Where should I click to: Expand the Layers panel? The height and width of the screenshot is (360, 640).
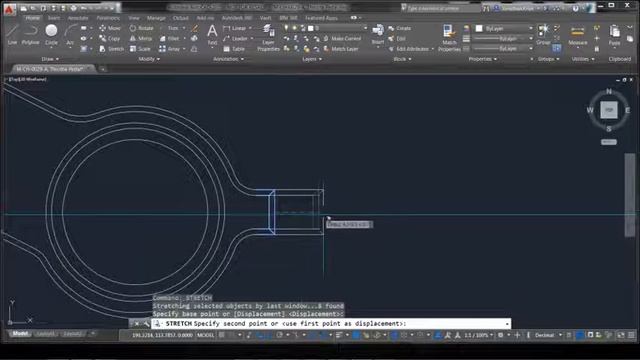coord(312,59)
